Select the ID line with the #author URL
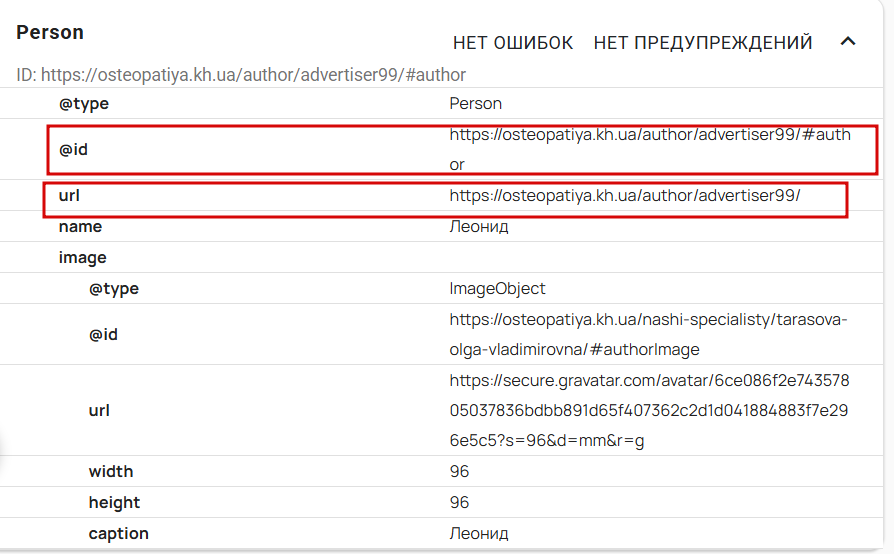This screenshot has width=894, height=554. click(241, 75)
